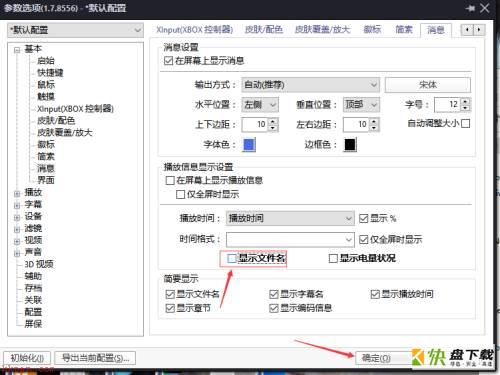Pick the blue 字体色 color swatch
Image resolution: width=500 pixels, height=375 pixels.
(249, 145)
